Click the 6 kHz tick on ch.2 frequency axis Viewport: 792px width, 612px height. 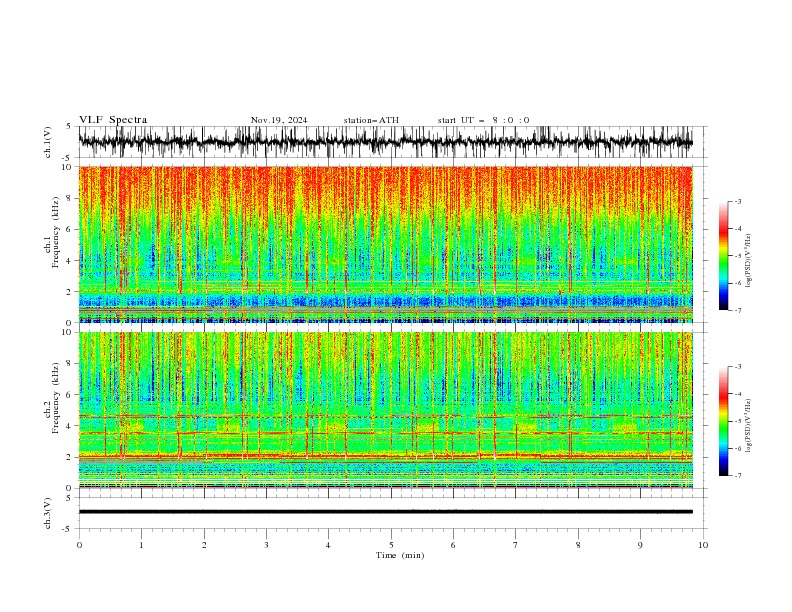71,395
